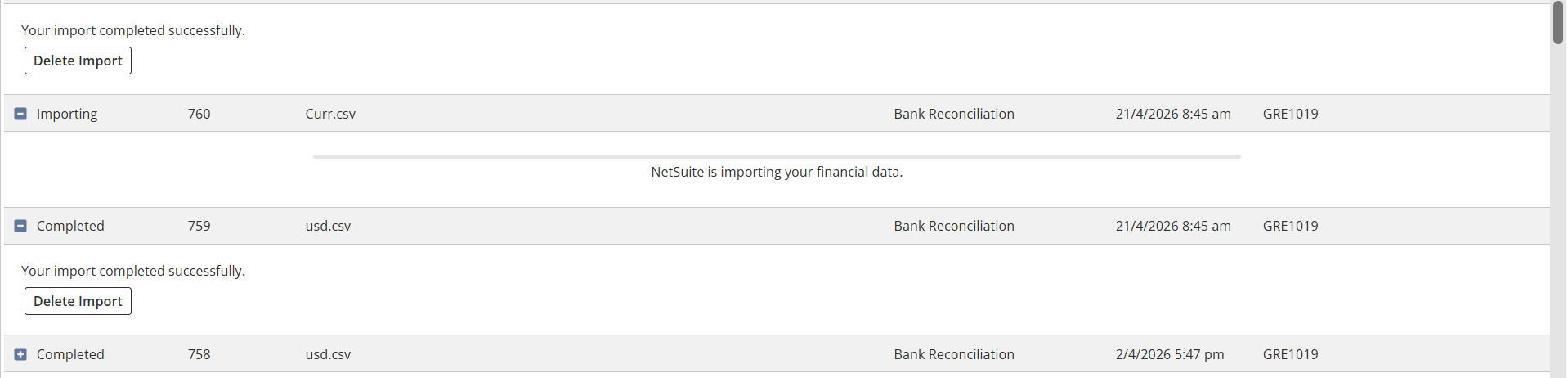1568x378 pixels.
Task: Expand the Completed 758 import row
Action: pyautogui.click(x=20, y=354)
